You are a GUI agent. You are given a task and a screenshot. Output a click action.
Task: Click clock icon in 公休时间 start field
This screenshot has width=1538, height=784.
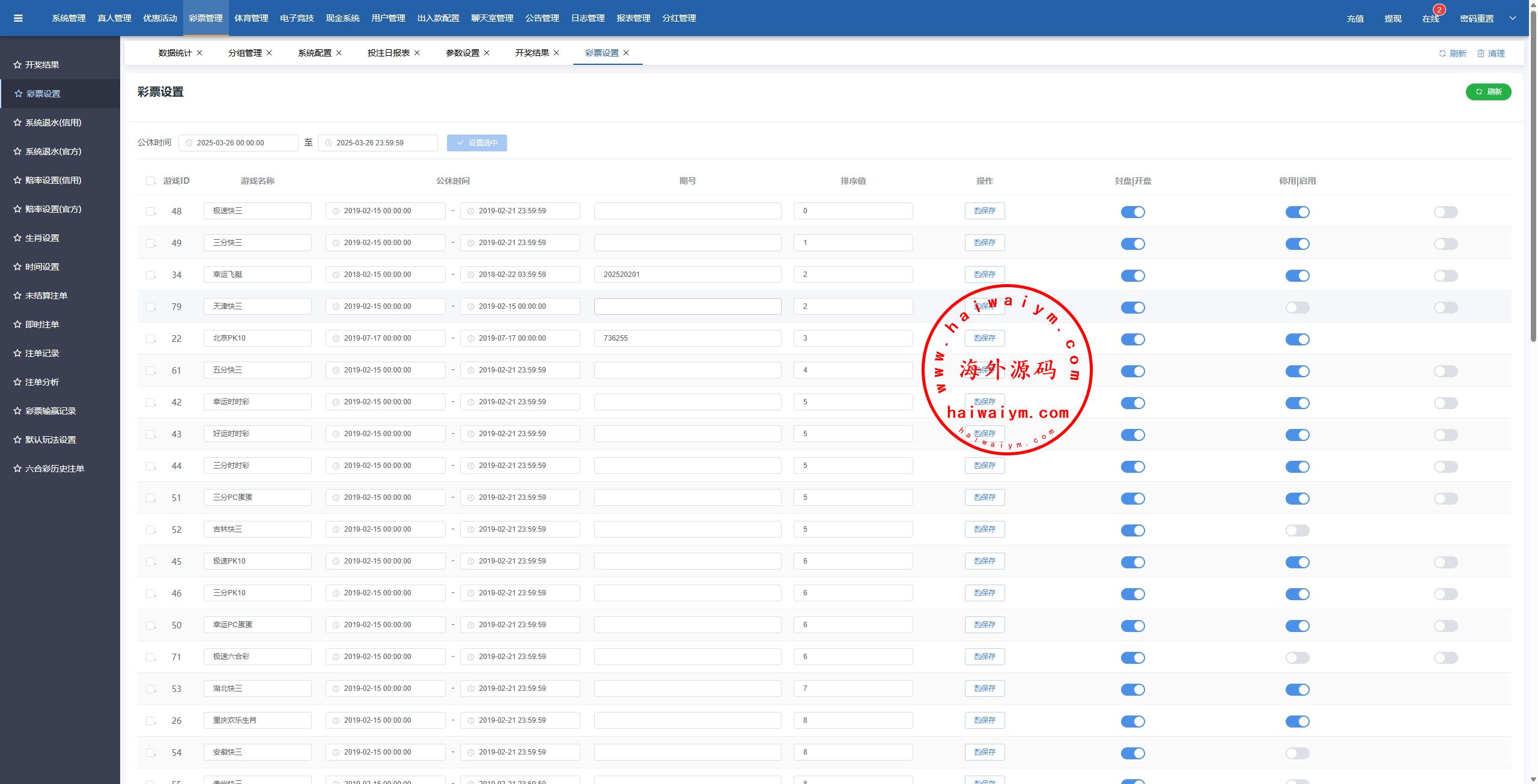[189, 143]
